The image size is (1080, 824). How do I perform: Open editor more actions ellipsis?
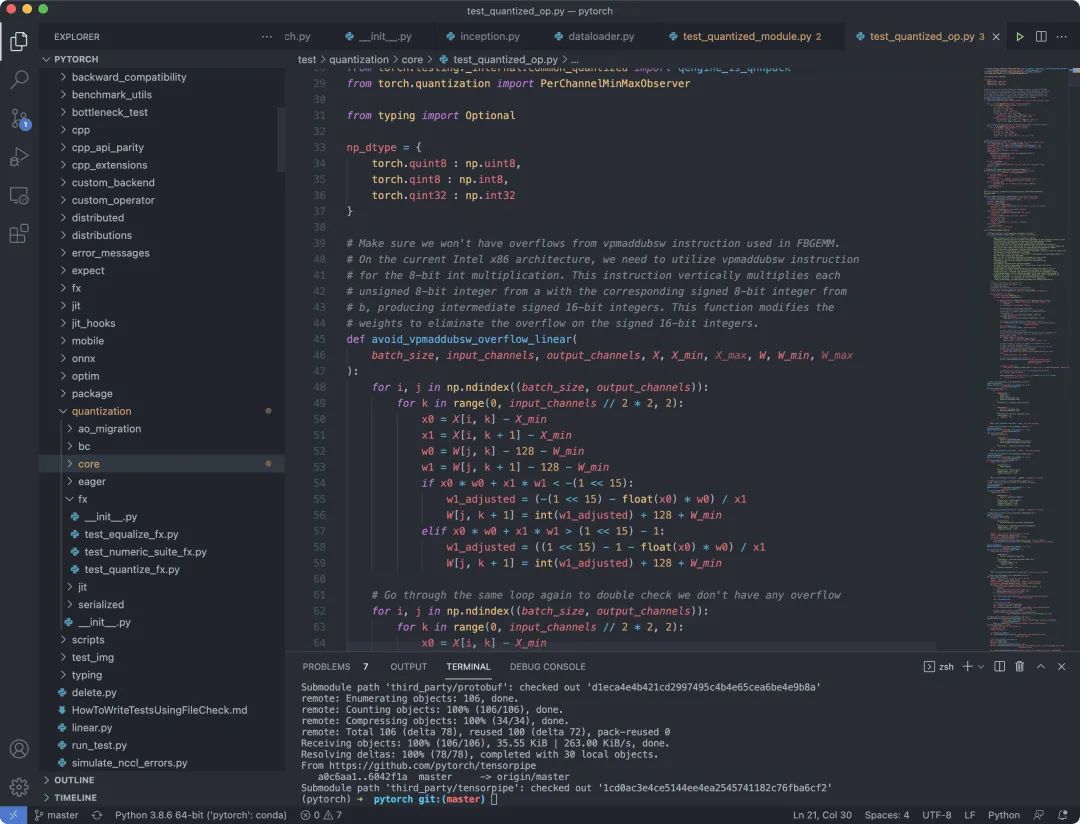pyautogui.click(x=1063, y=37)
